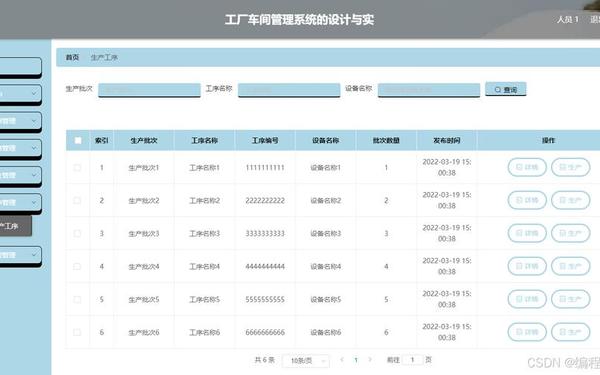Click the 查询 search button
The width and height of the screenshot is (600, 375).
(x=505, y=89)
